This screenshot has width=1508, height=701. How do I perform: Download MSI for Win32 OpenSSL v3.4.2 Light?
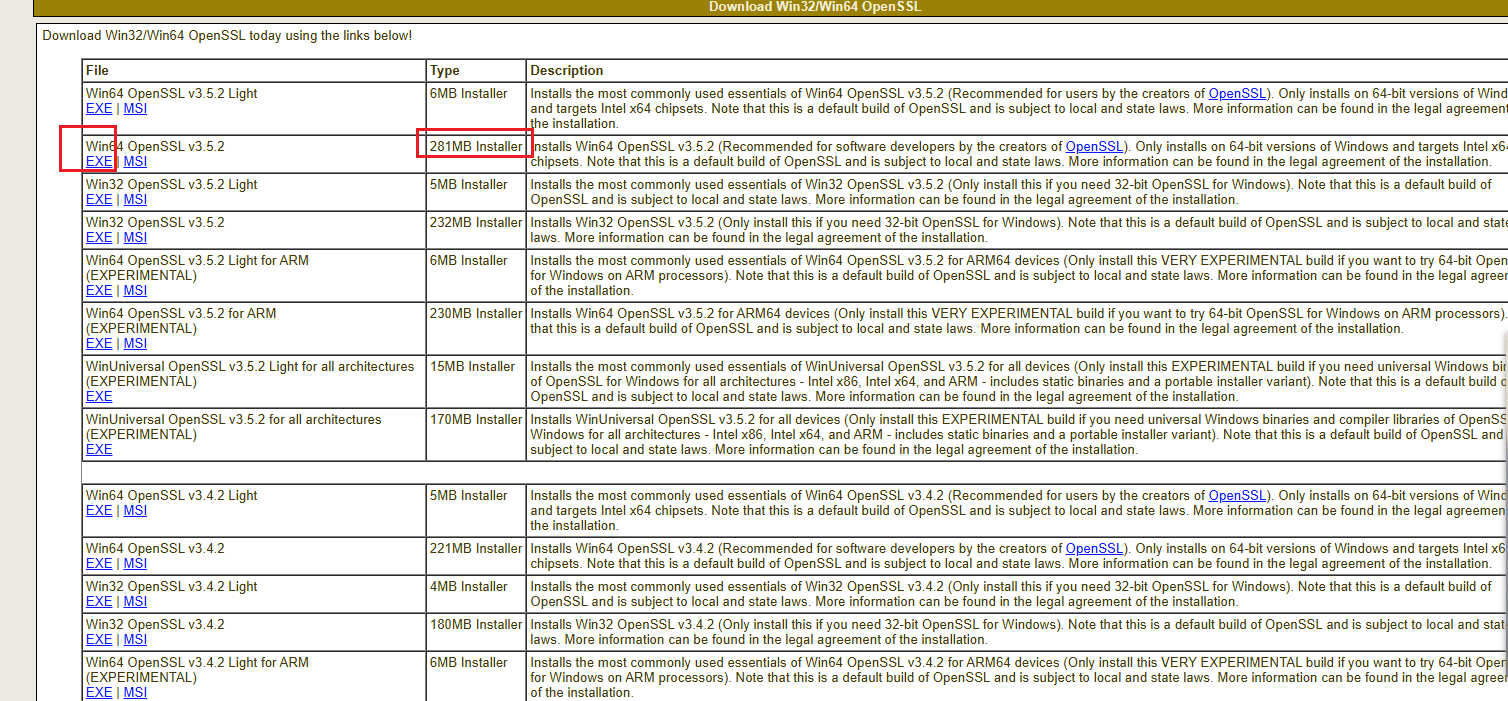coord(135,601)
